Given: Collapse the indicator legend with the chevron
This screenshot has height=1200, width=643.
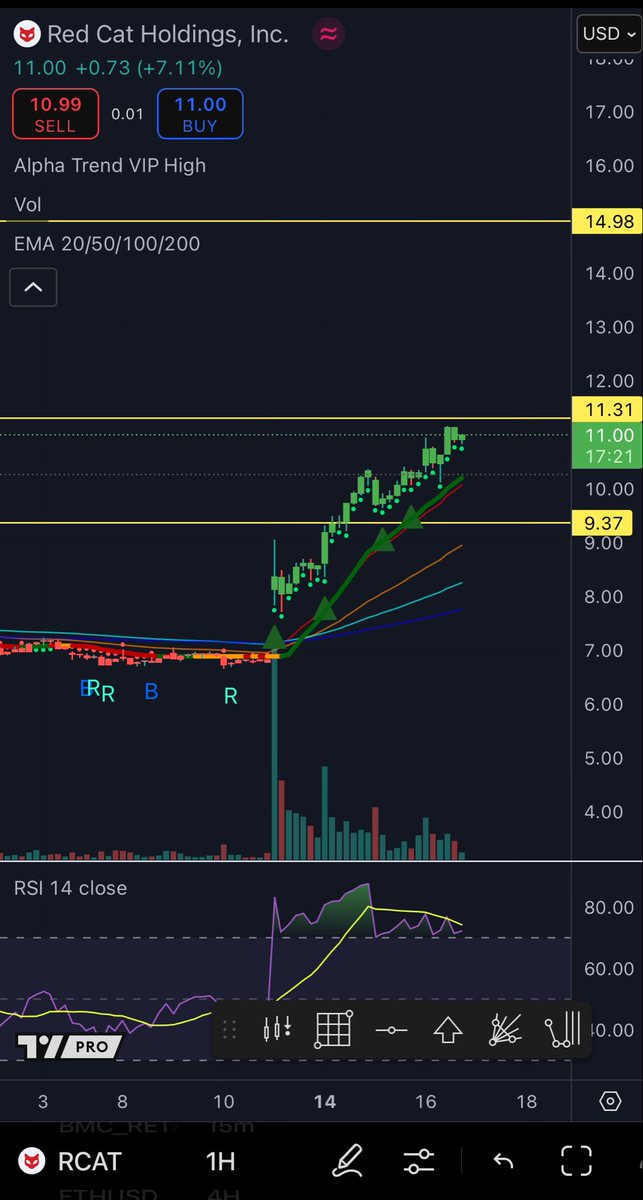Looking at the screenshot, I should pos(33,288).
